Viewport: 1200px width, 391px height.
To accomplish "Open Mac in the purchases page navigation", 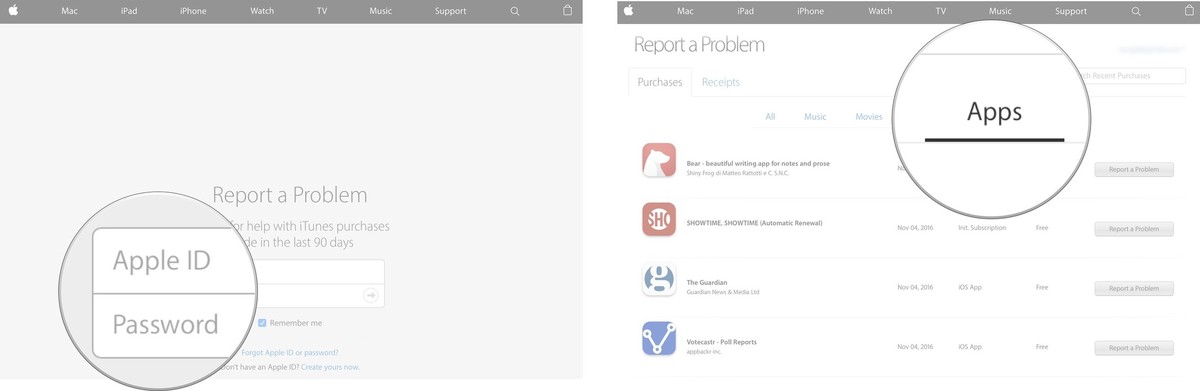I will coord(685,11).
